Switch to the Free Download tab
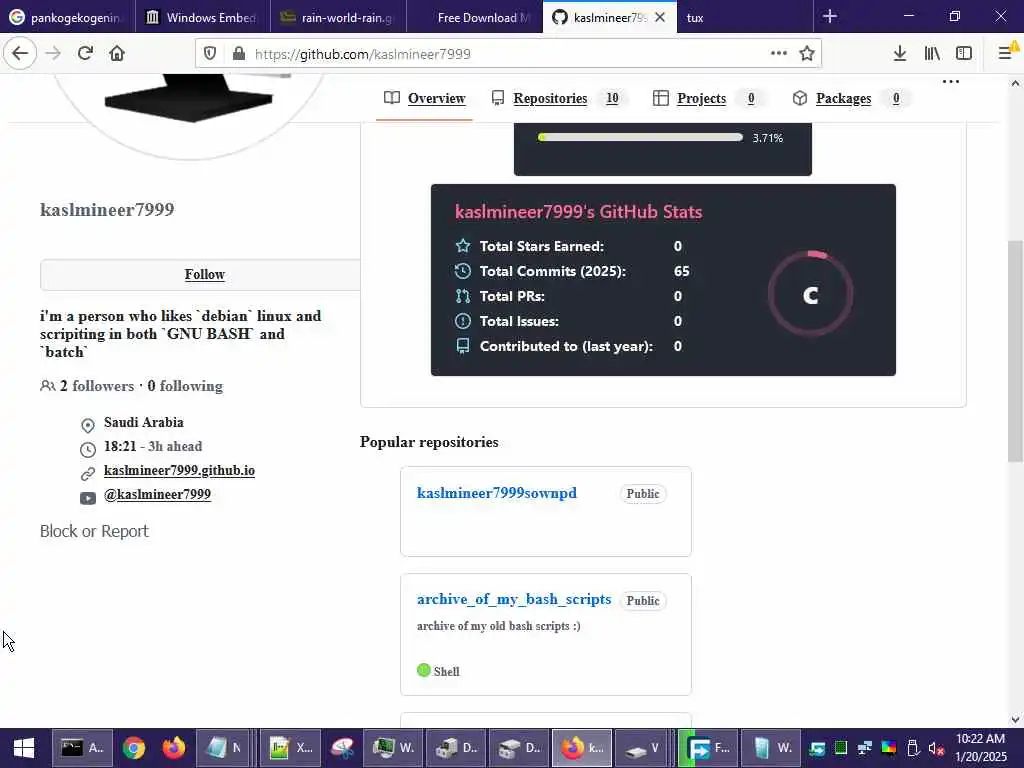The image size is (1024, 768). 474,17
